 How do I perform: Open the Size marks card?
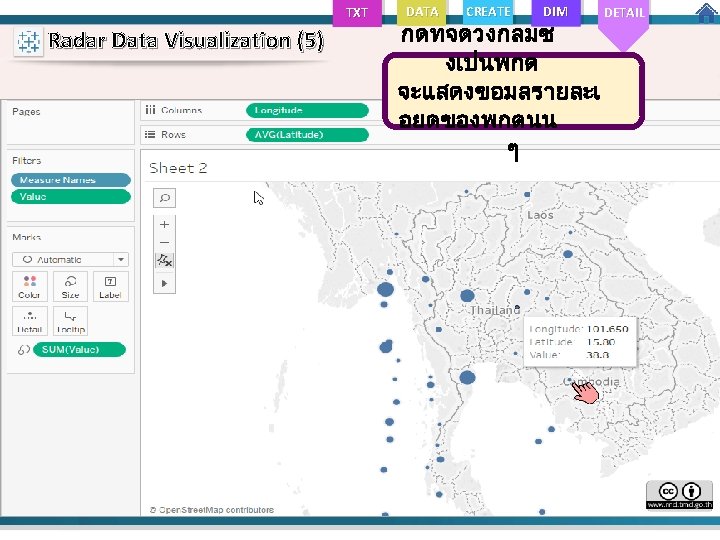point(70,287)
